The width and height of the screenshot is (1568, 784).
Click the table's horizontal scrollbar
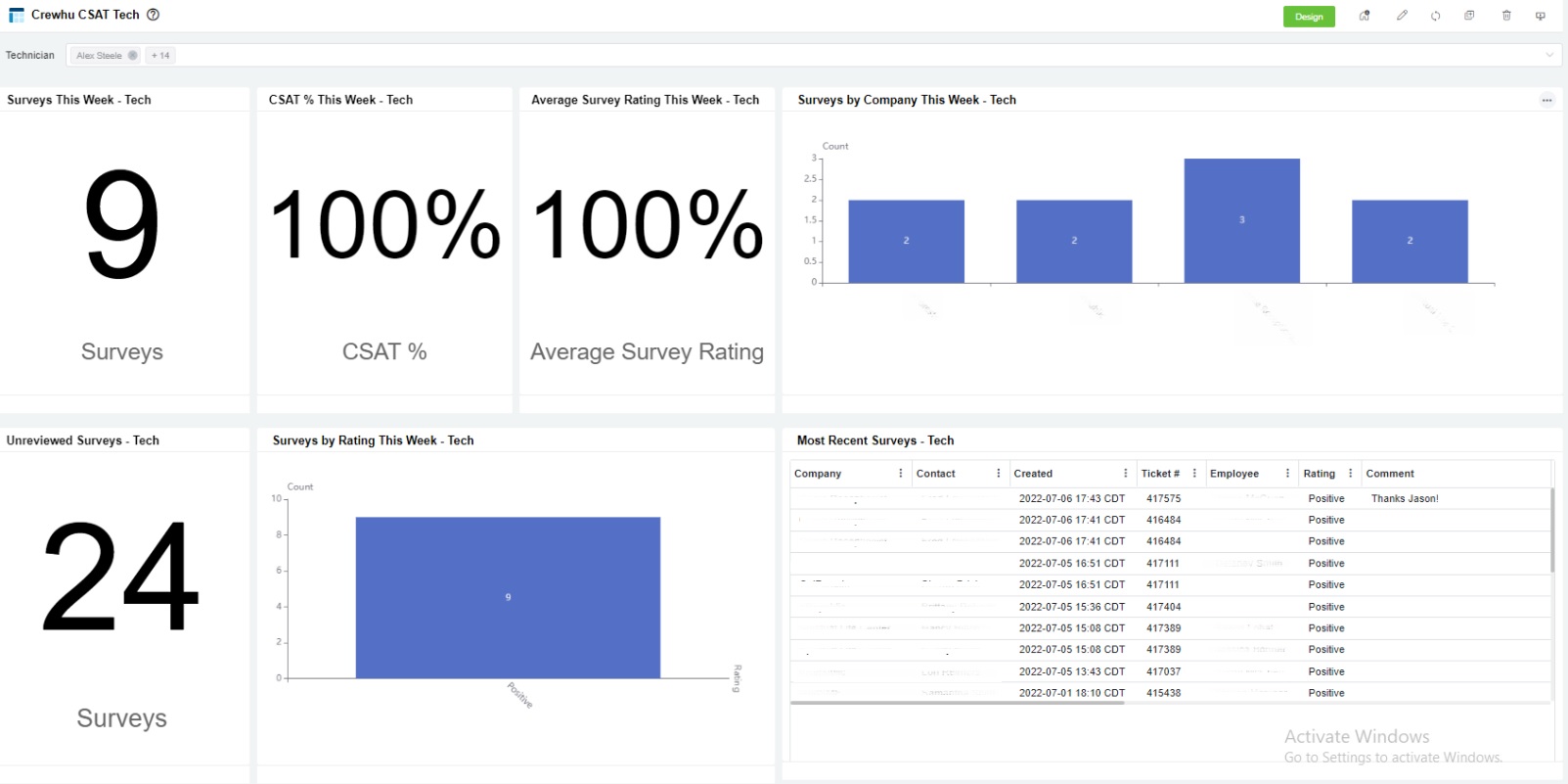pos(957,703)
